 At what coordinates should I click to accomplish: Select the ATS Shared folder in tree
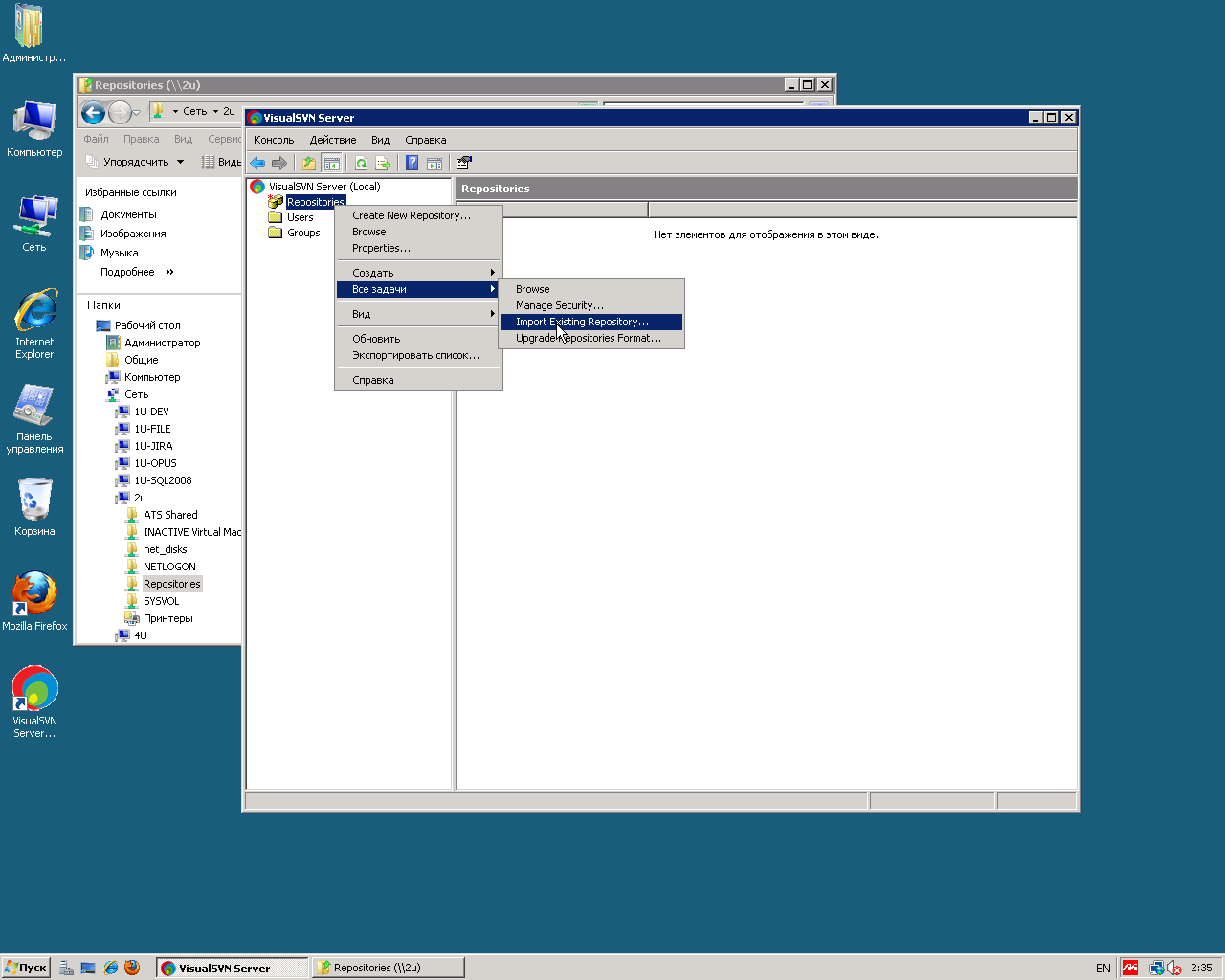pyautogui.click(x=170, y=515)
